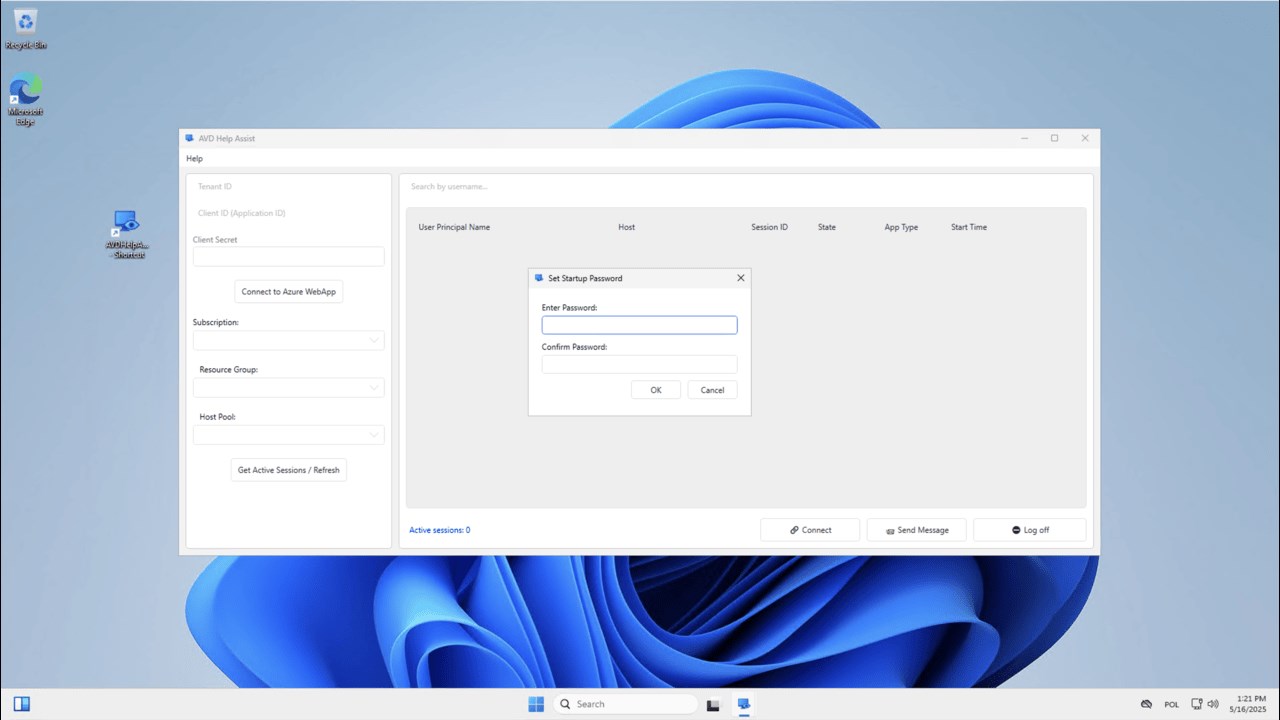1280x720 pixels.
Task: Open the Help menu
Action: [x=194, y=158]
